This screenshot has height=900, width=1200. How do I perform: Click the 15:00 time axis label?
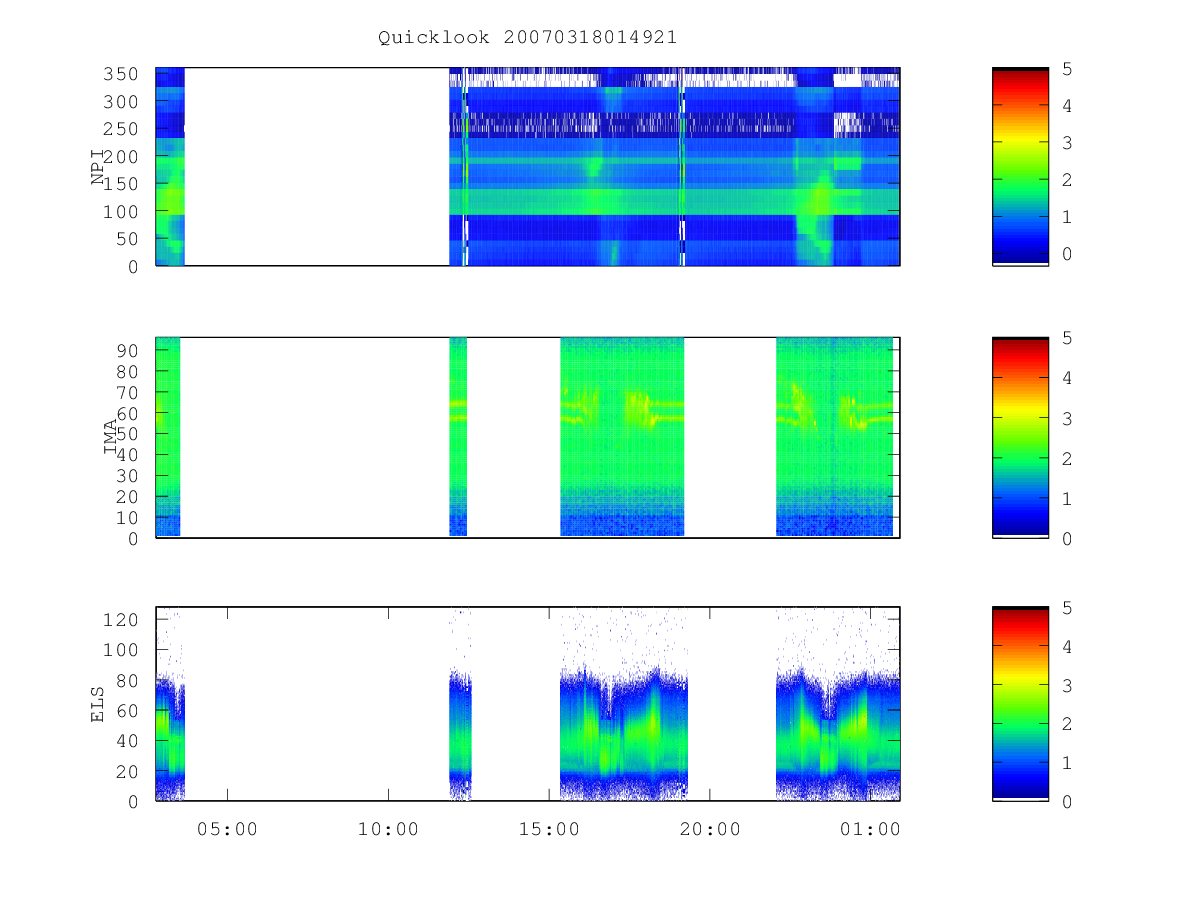(x=549, y=828)
